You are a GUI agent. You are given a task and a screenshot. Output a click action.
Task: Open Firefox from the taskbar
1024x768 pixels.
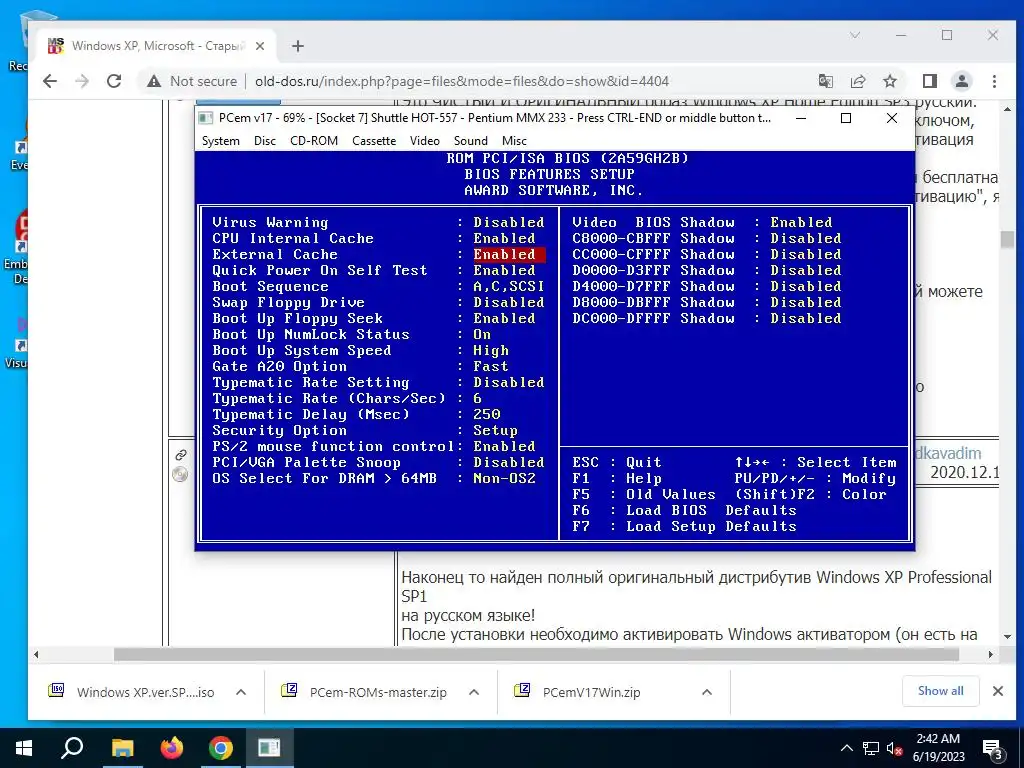[171, 748]
